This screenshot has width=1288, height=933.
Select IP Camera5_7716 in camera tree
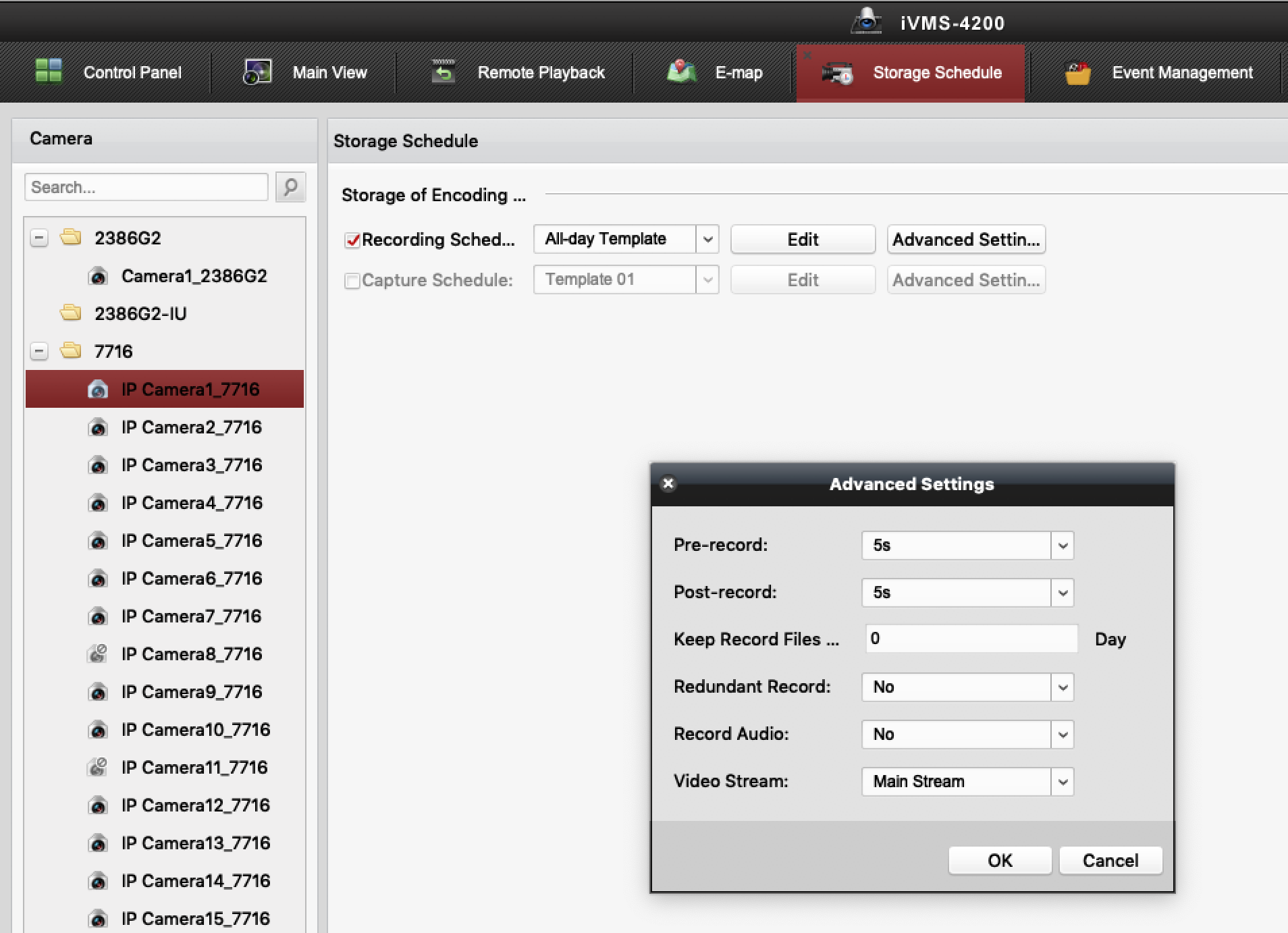[191, 541]
